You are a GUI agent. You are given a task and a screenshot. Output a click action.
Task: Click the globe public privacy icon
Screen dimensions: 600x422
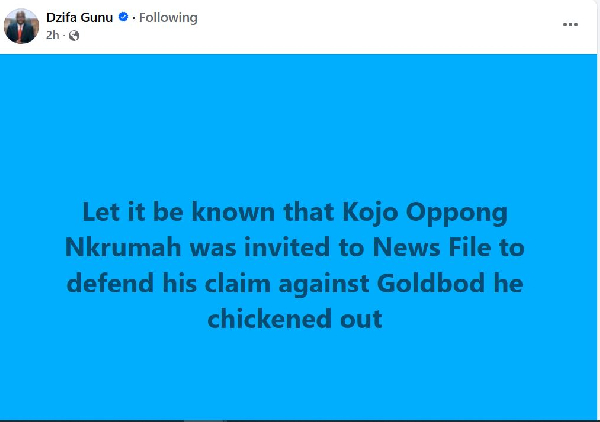(x=74, y=36)
